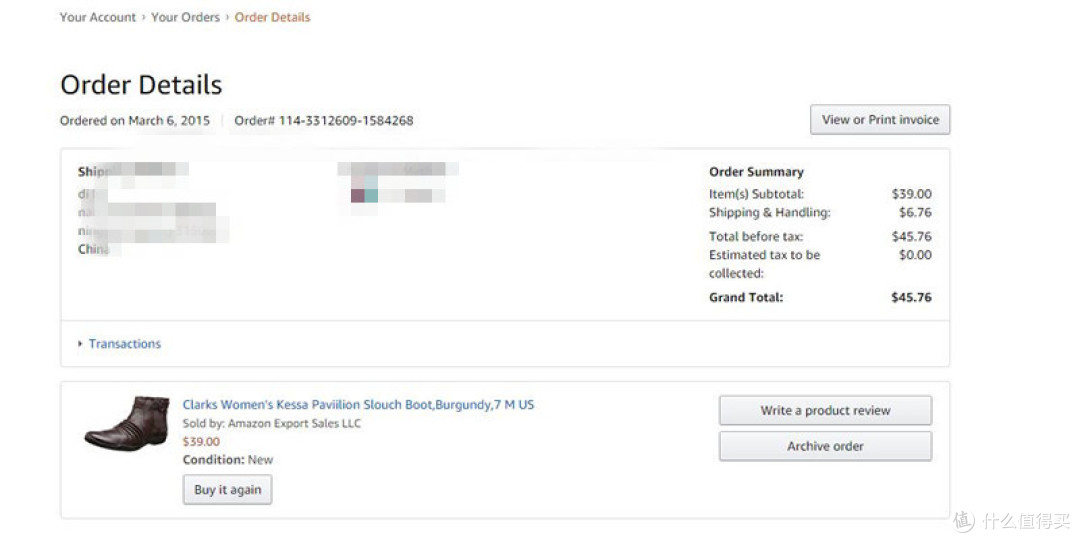Click the orange Order Details breadcrumb
The height and width of the screenshot is (543, 1080).
click(272, 17)
